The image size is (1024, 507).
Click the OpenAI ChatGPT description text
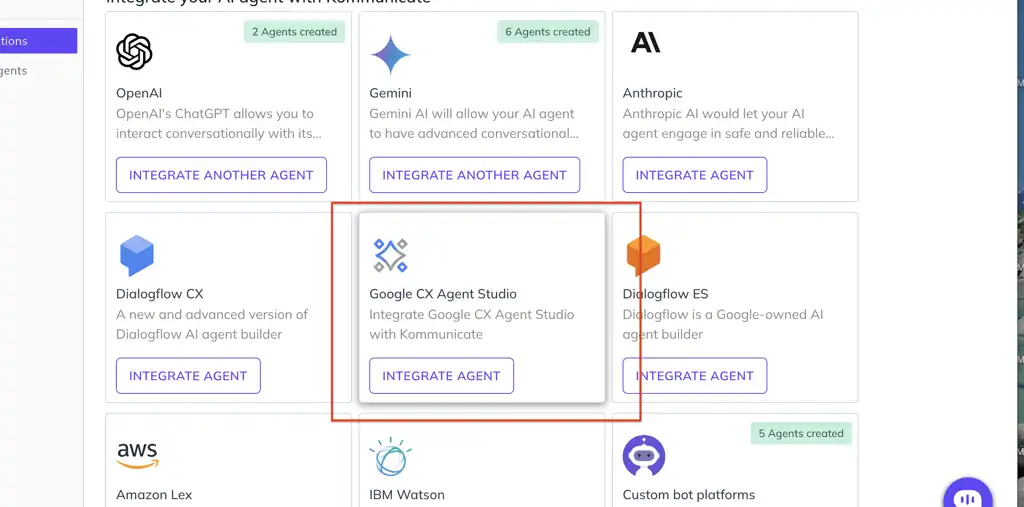point(219,123)
